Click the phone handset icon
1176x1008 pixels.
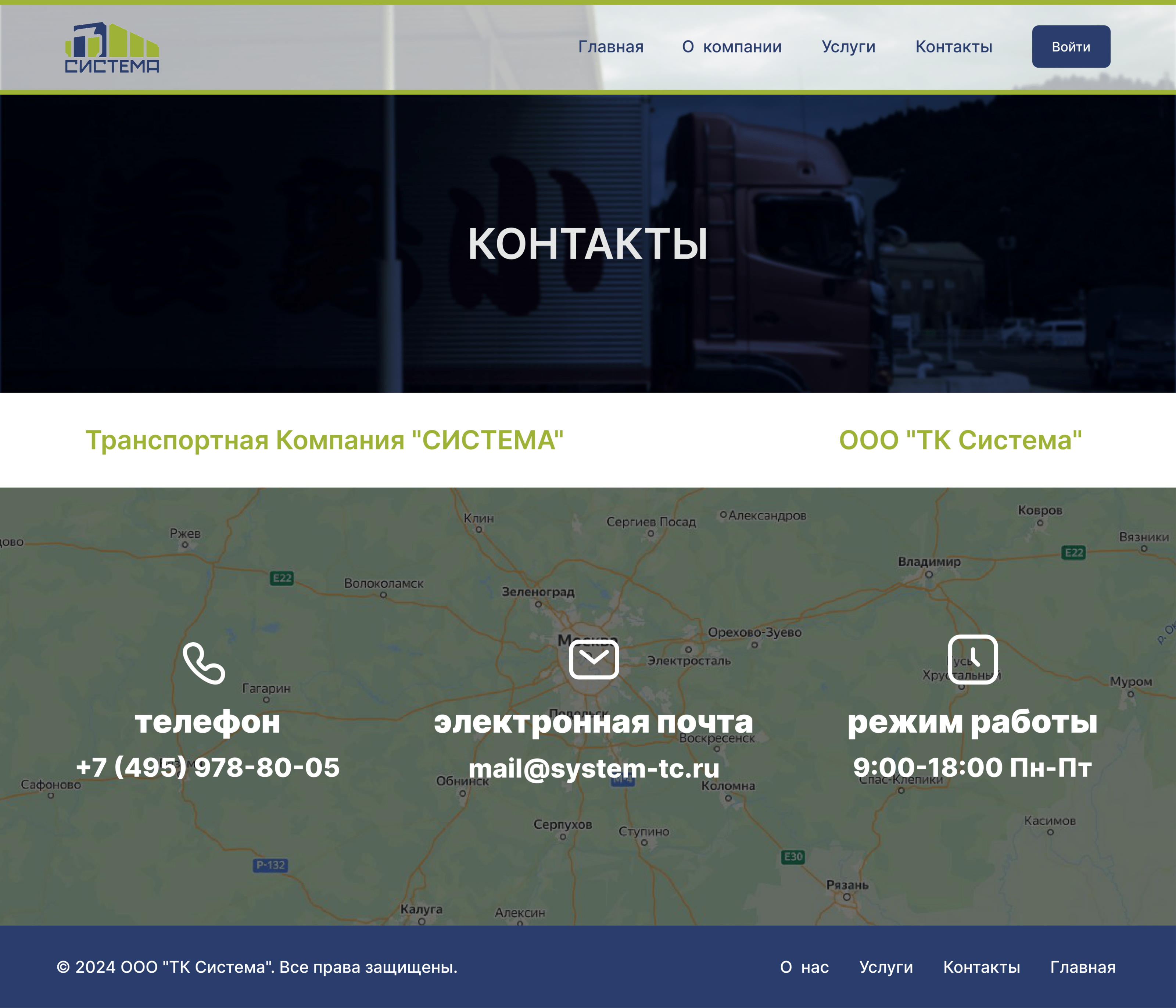[204, 663]
